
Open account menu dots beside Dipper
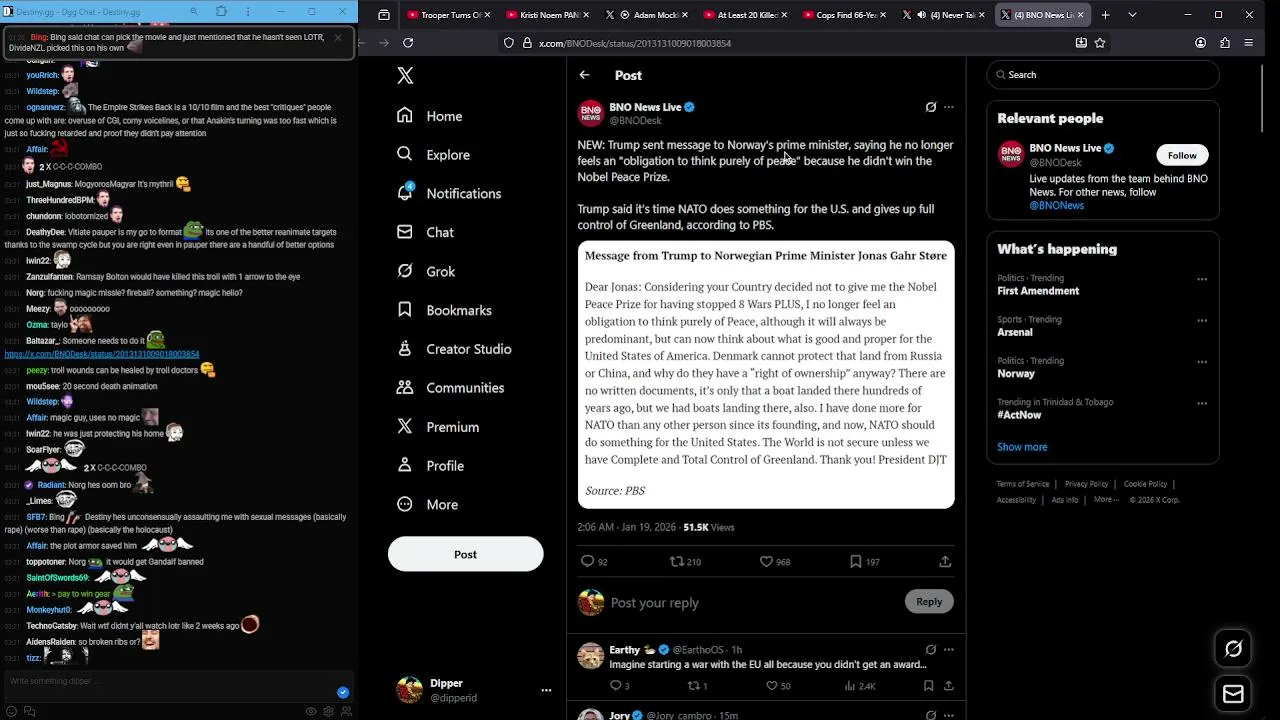[546, 690]
